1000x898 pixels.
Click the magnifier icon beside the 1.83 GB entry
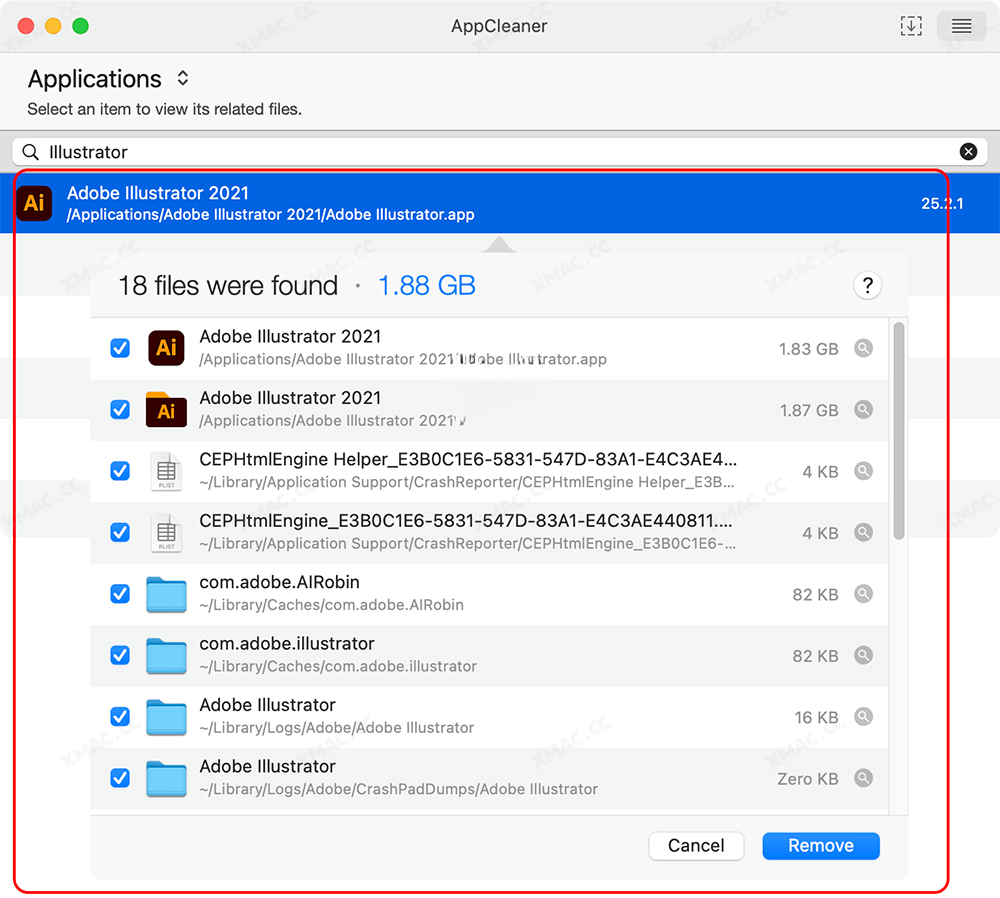863,348
